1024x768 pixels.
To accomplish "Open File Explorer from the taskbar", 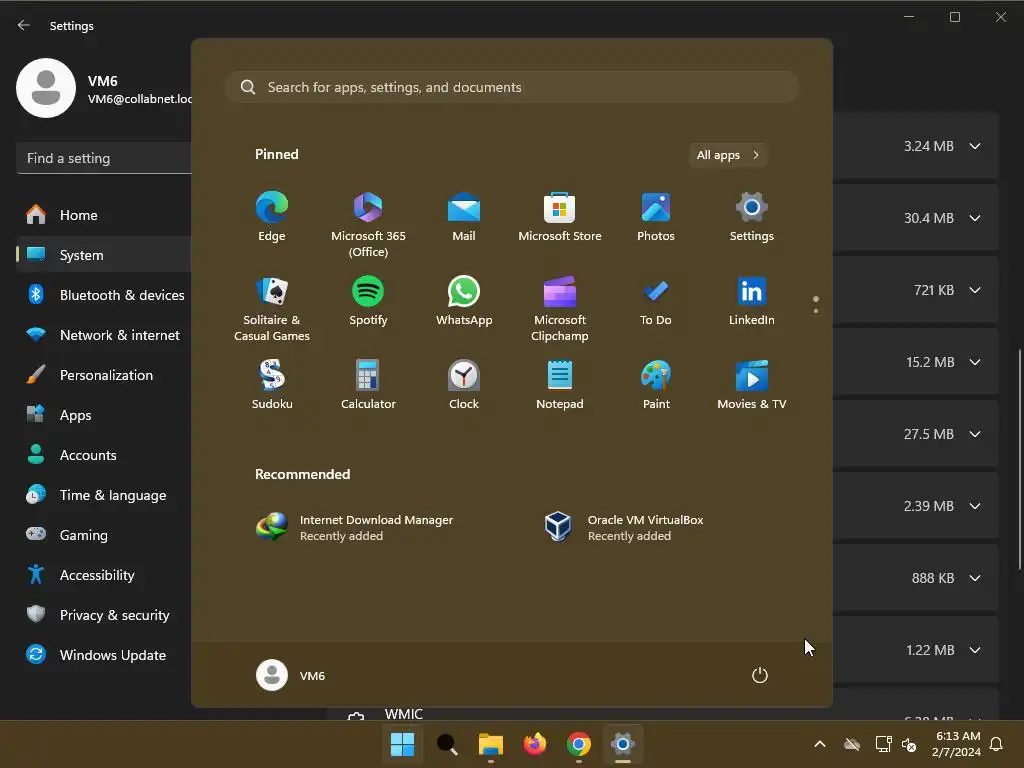I will coord(490,744).
